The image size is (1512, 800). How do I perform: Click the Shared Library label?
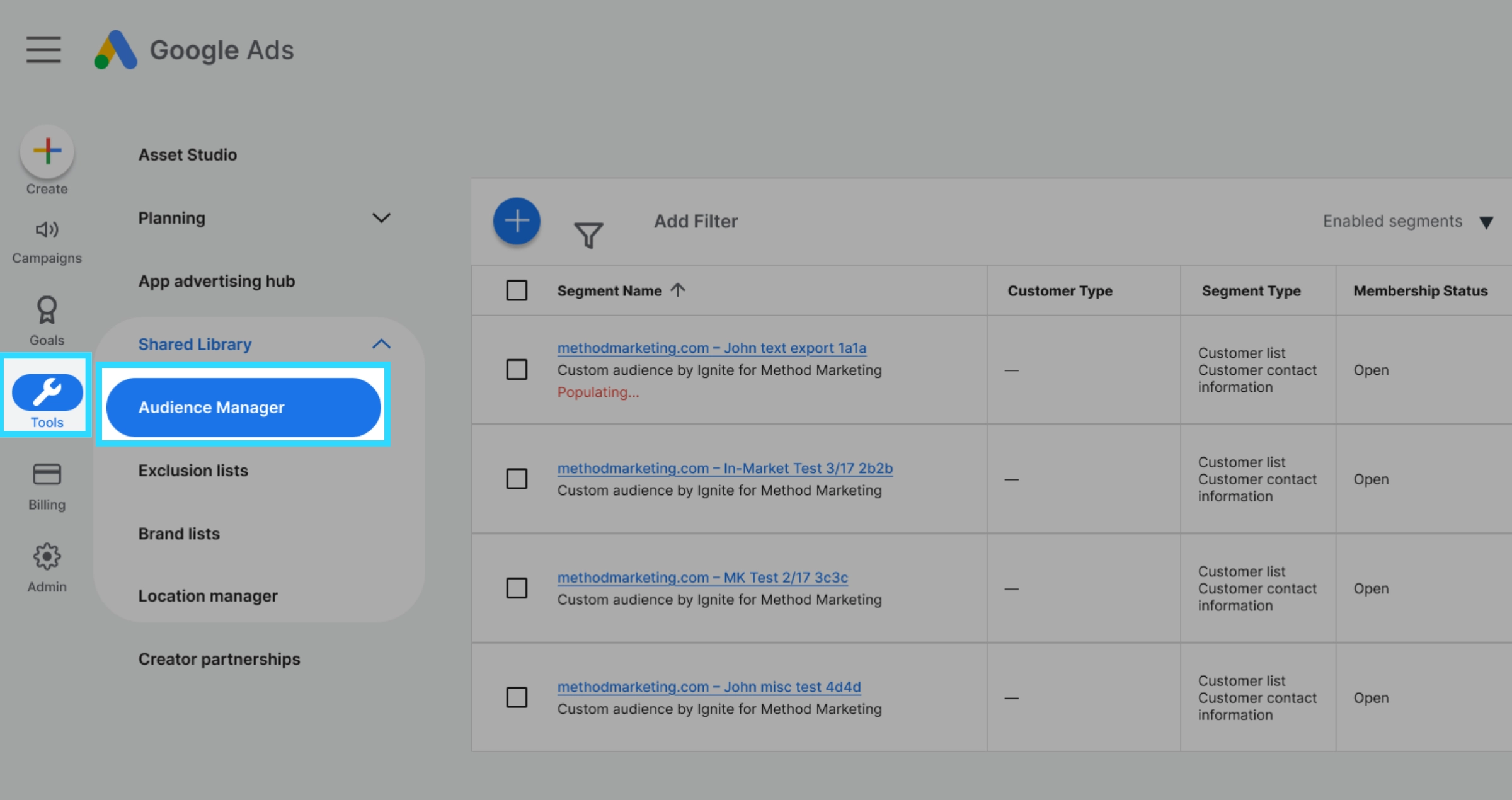pyautogui.click(x=195, y=344)
